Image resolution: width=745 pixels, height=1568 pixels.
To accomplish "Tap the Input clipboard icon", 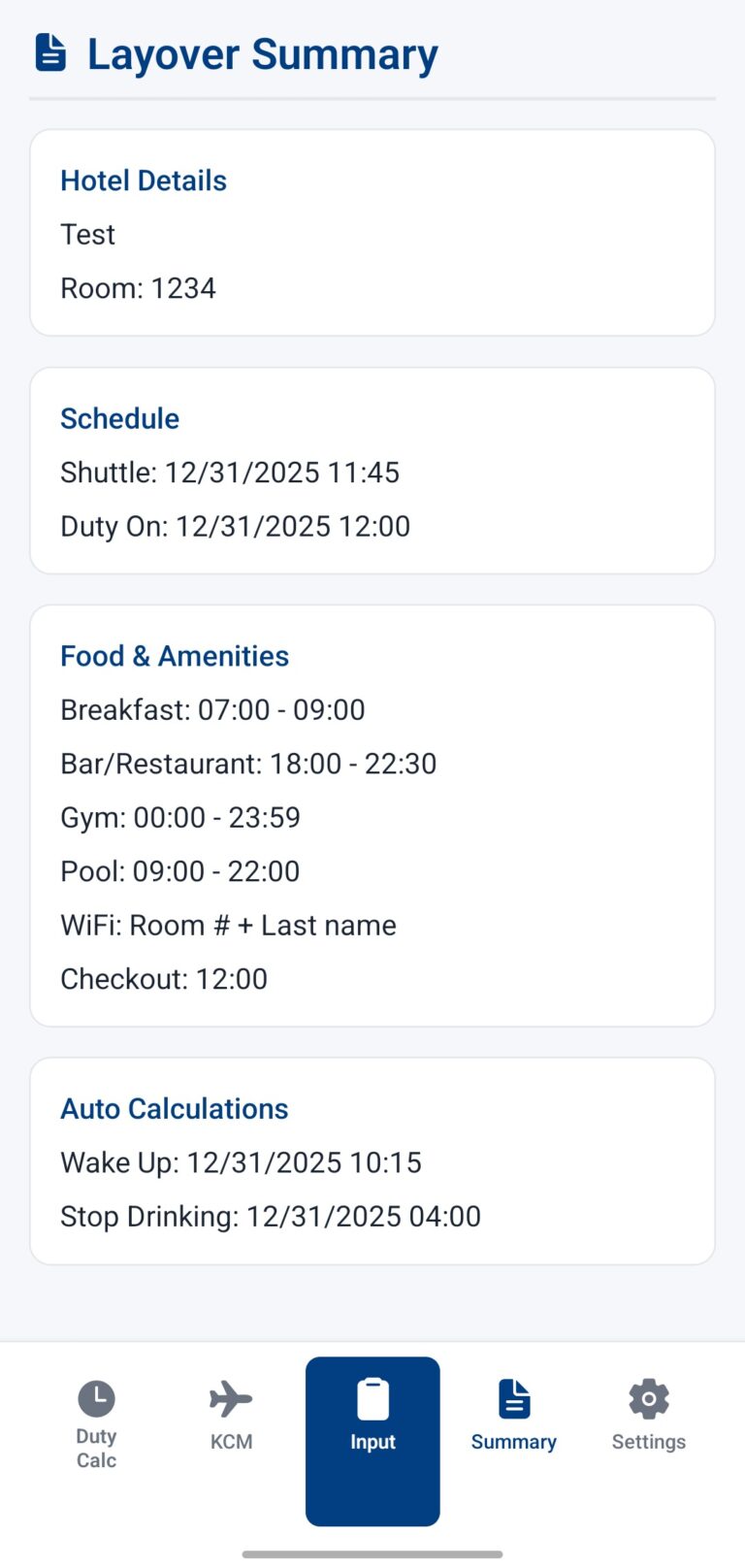I will tap(372, 1400).
